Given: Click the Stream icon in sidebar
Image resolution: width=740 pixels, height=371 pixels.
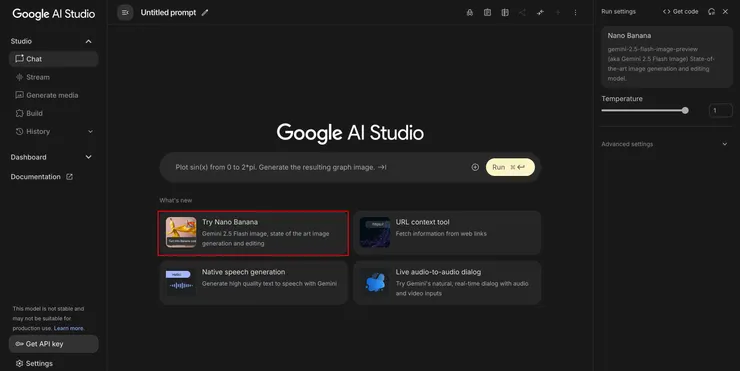Looking at the screenshot, I should [19, 77].
